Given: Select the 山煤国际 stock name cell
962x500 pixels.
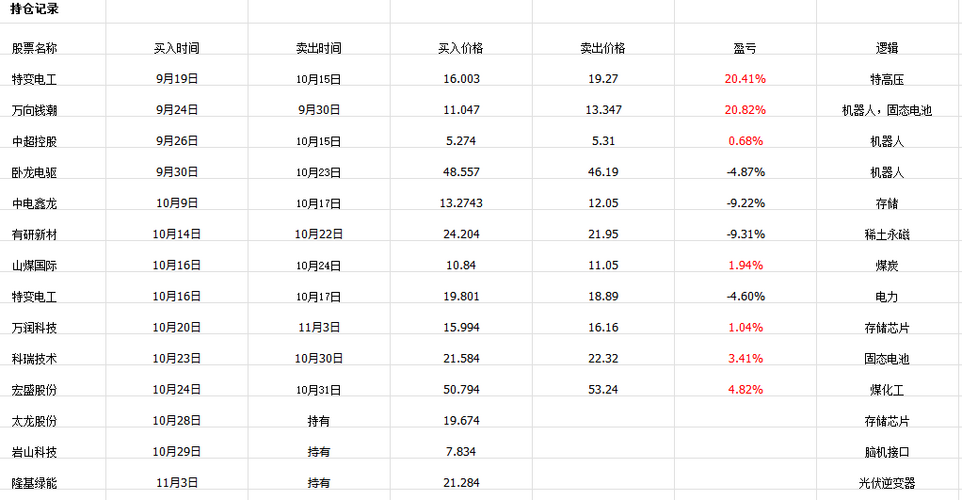Looking at the screenshot, I should [34, 265].
